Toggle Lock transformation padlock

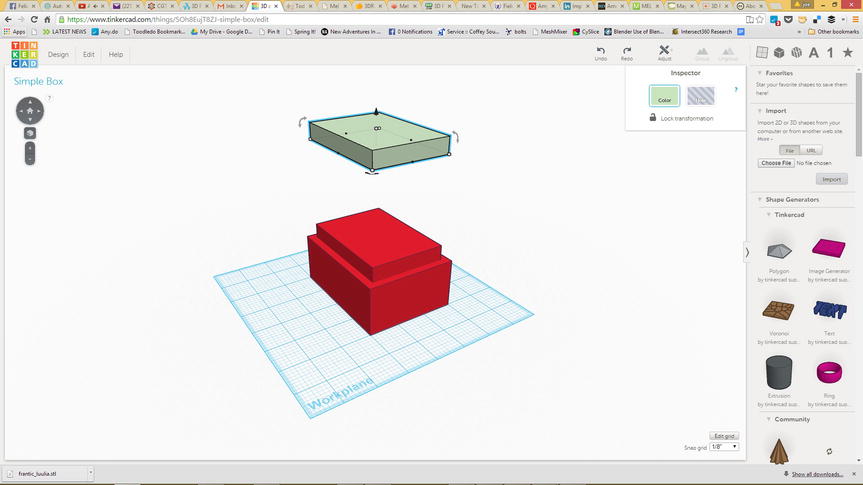pyautogui.click(x=653, y=117)
